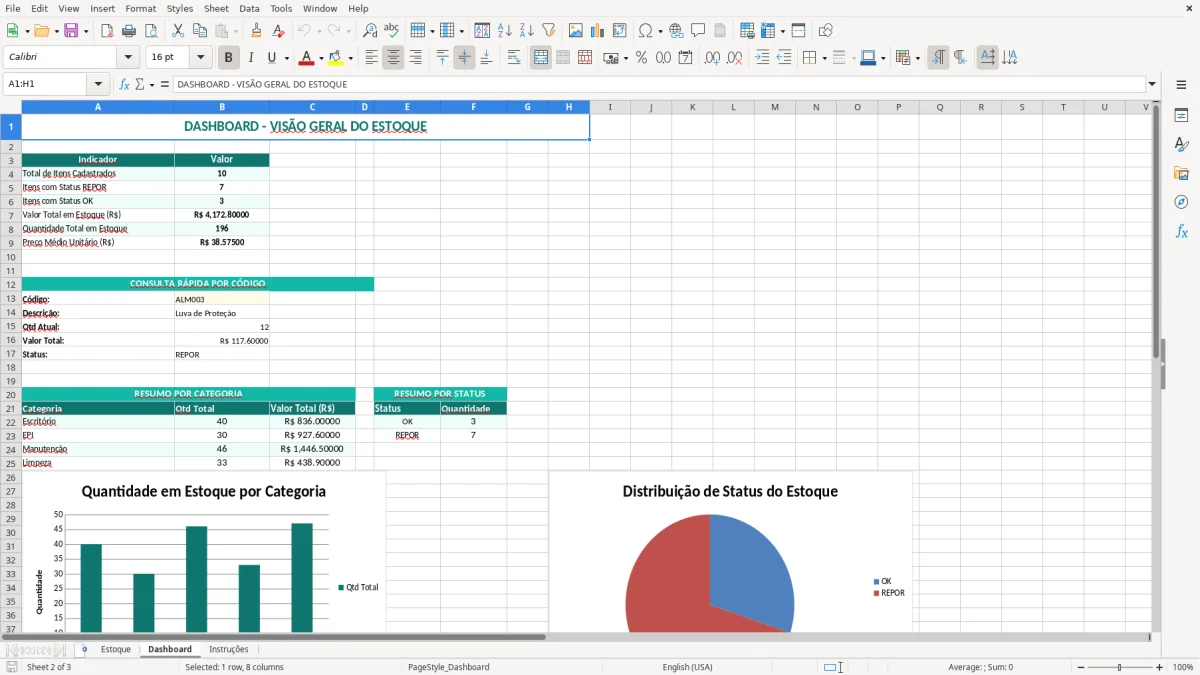Toggle Merge and Center Cells
This screenshot has width=1200, height=675.
[540, 58]
